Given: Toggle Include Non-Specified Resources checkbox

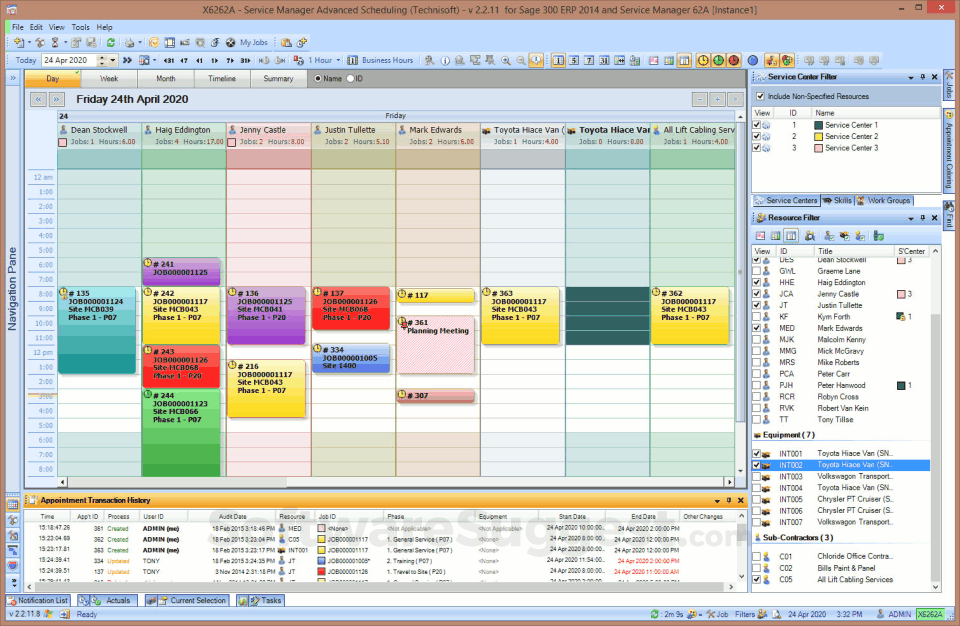Looking at the screenshot, I should click(760, 97).
